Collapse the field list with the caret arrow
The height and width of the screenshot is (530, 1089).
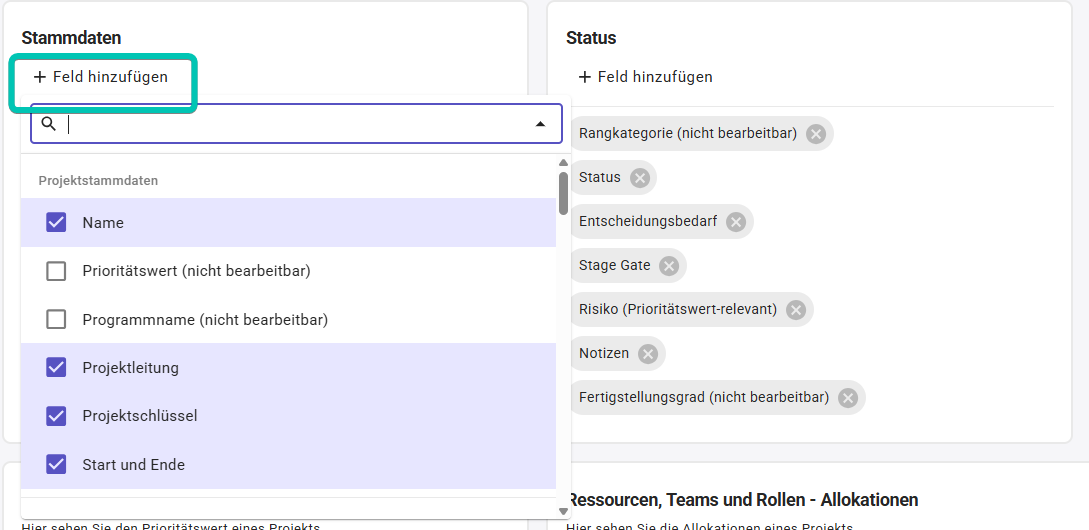click(x=540, y=124)
